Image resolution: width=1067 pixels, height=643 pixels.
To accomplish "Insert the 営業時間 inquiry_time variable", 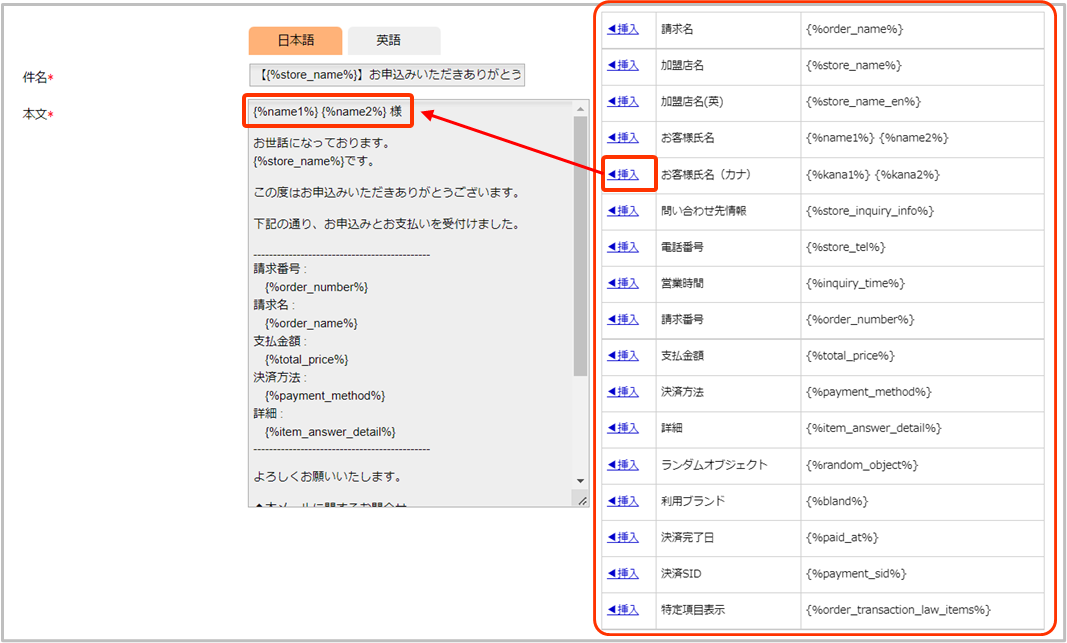I will [623, 283].
